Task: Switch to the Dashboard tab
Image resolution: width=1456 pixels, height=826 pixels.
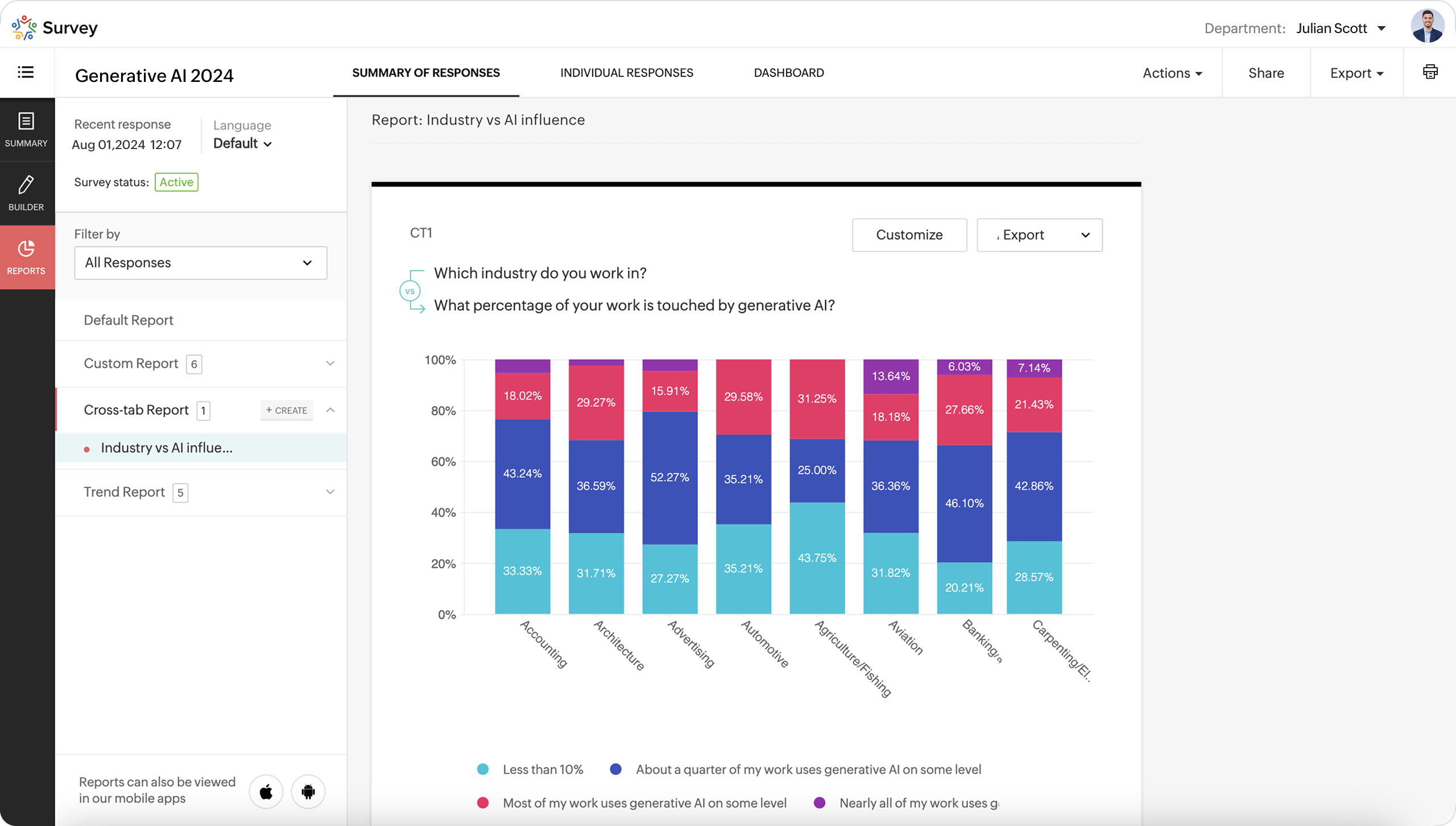Action: tap(788, 73)
